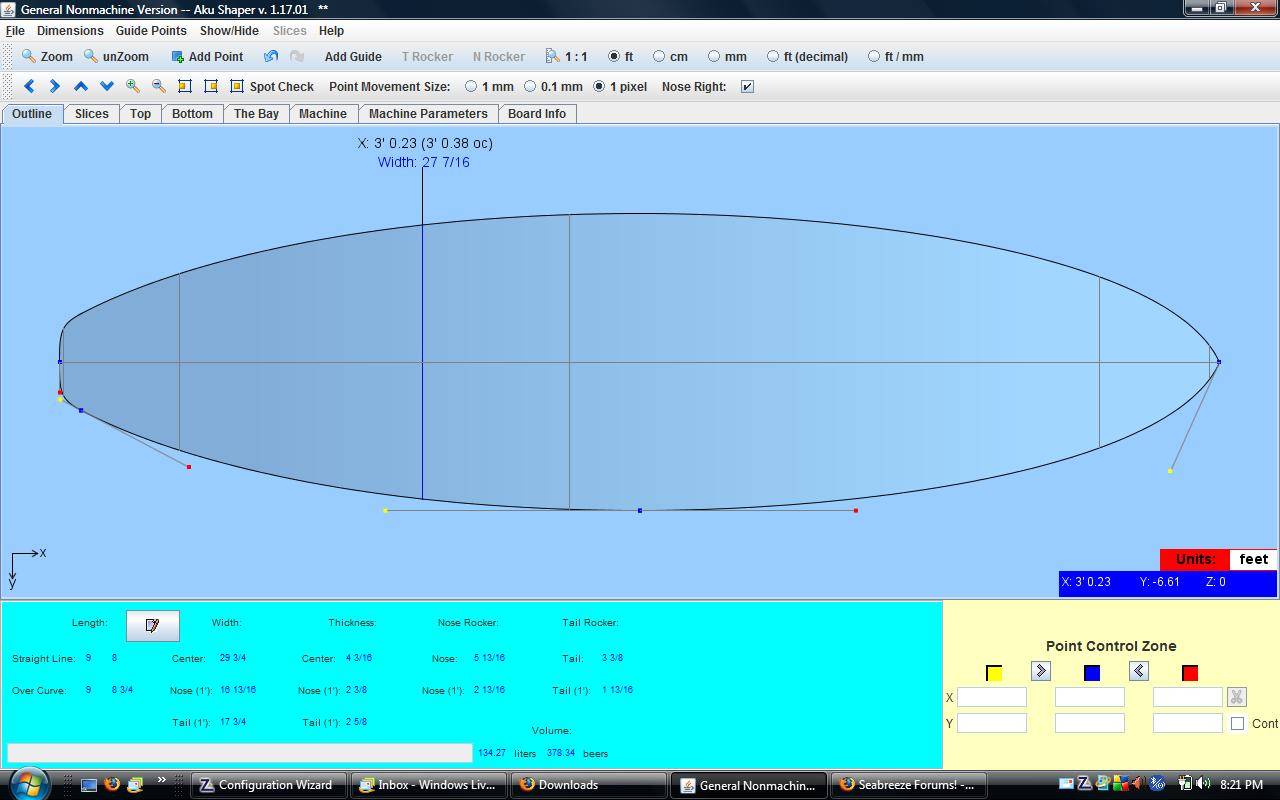Click the unZoom magnifier tool
Image resolution: width=1280 pixels, height=800 pixels.
coord(116,57)
